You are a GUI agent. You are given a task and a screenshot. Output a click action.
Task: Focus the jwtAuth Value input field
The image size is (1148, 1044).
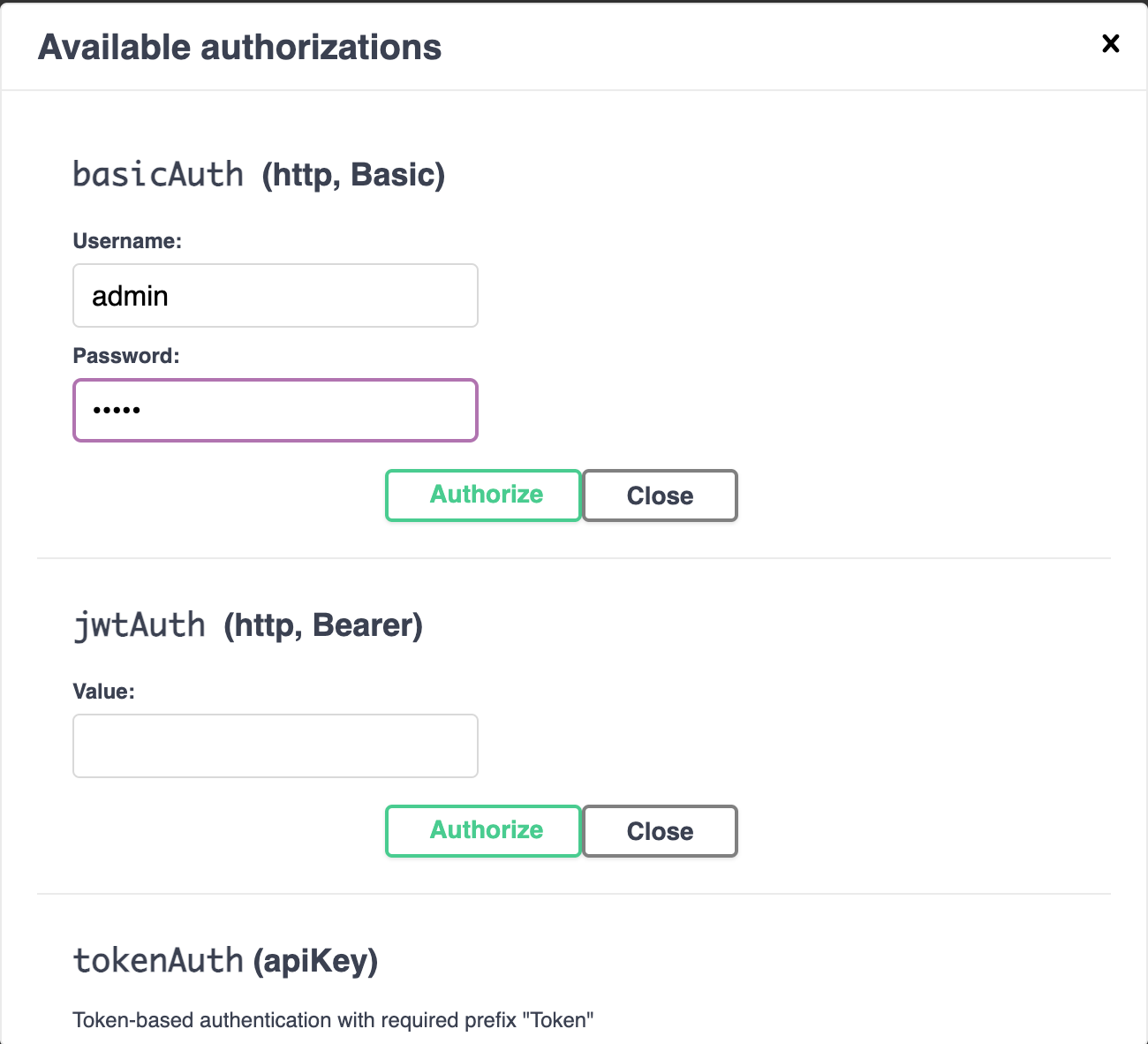(276, 745)
